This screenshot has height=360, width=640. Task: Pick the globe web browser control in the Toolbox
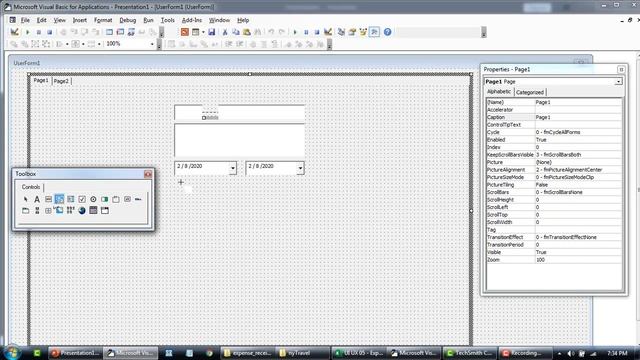(x=82, y=211)
